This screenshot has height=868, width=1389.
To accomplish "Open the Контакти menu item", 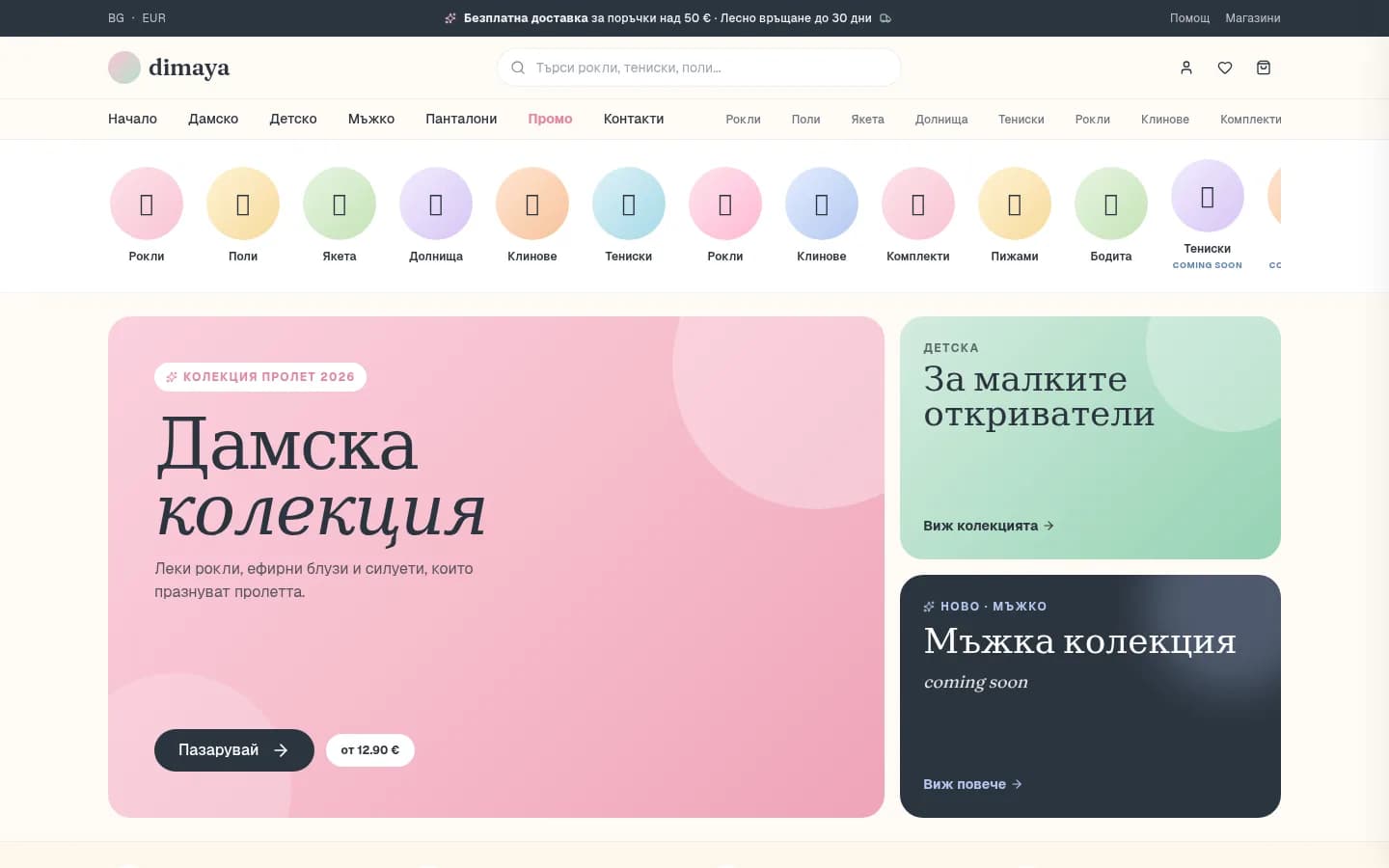I will (634, 119).
